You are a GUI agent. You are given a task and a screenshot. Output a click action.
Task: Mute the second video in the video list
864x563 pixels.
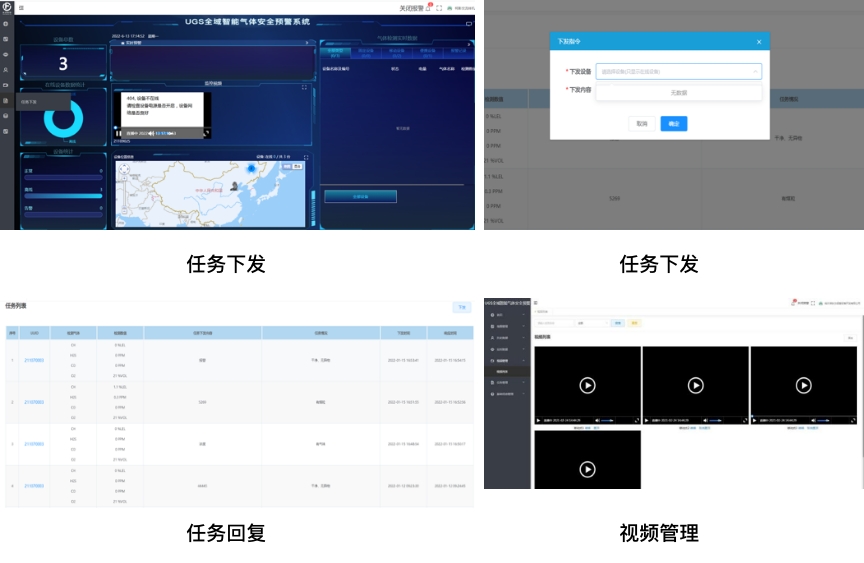coord(705,420)
